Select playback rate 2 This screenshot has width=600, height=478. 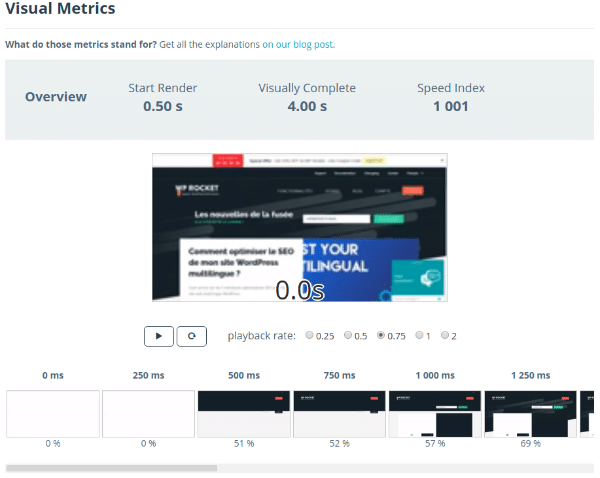[x=445, y=336]
